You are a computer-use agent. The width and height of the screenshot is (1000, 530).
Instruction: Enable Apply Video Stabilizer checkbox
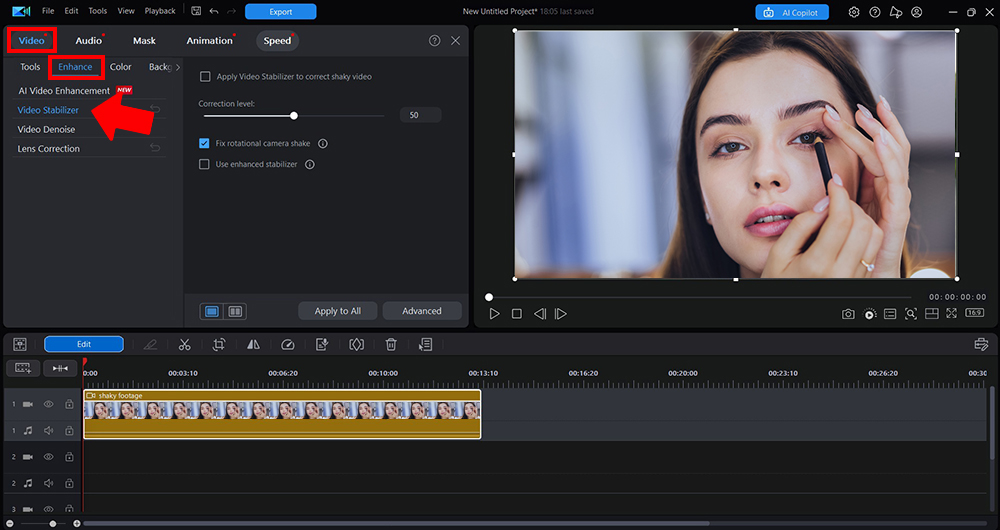205,77
